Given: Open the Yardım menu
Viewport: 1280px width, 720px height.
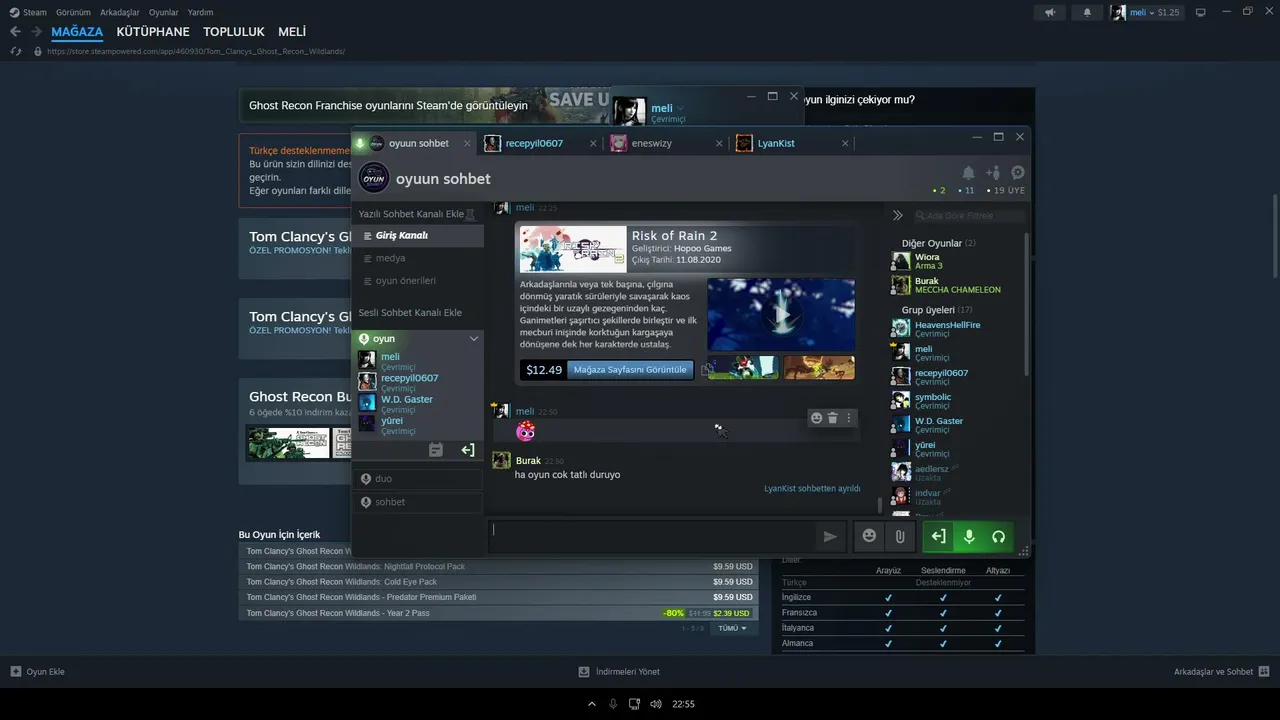Looking at the screenshot, I should click(200, 12).
